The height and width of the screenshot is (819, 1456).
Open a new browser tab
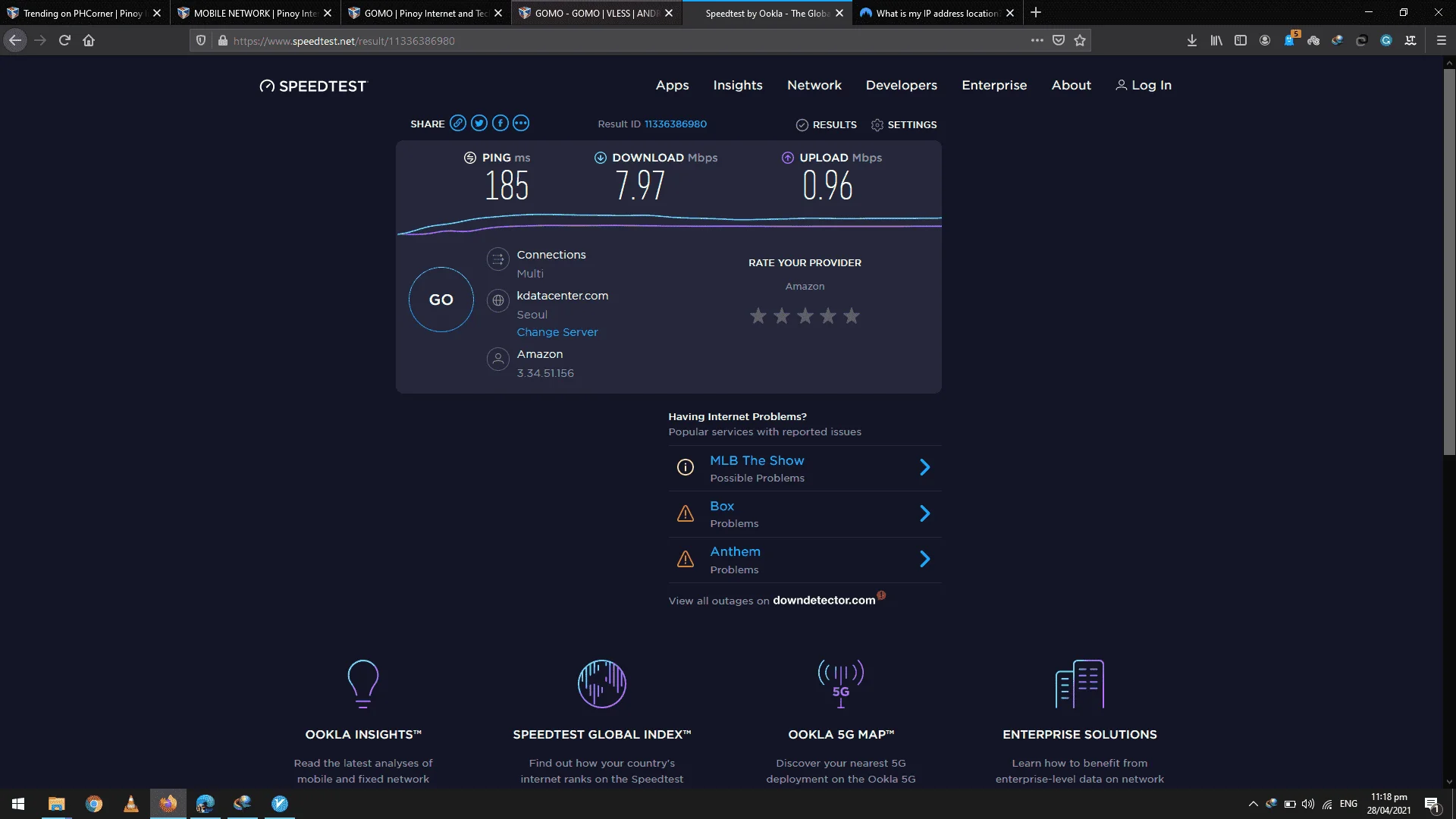[1036, 13]
